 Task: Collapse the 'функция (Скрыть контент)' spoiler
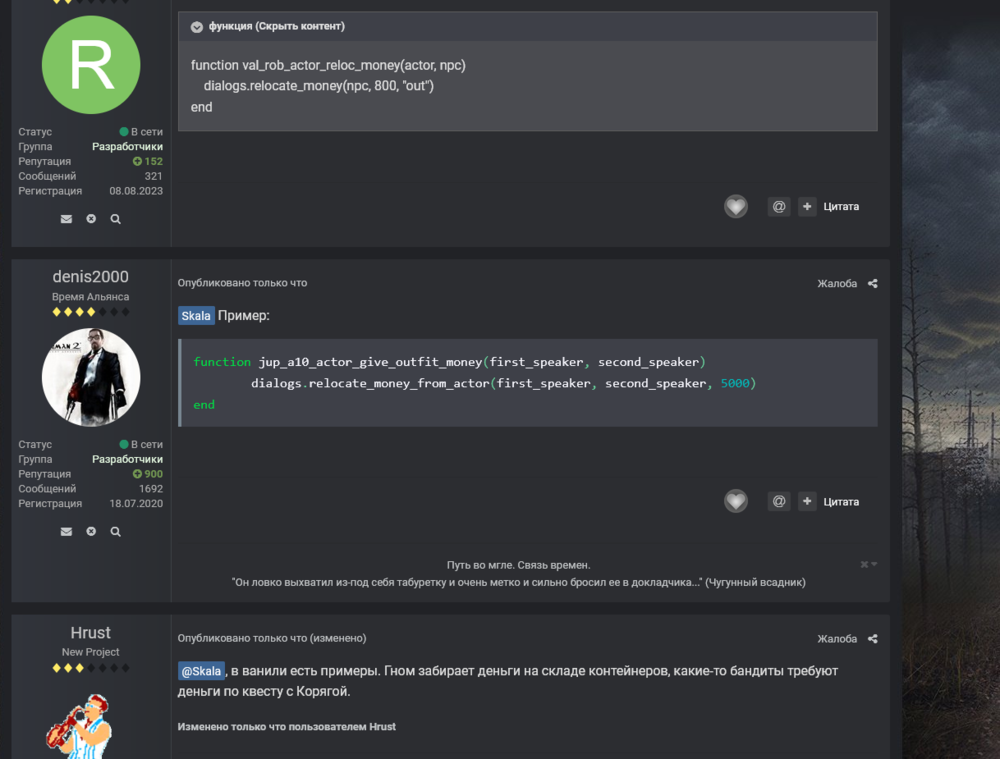(197, 27)
